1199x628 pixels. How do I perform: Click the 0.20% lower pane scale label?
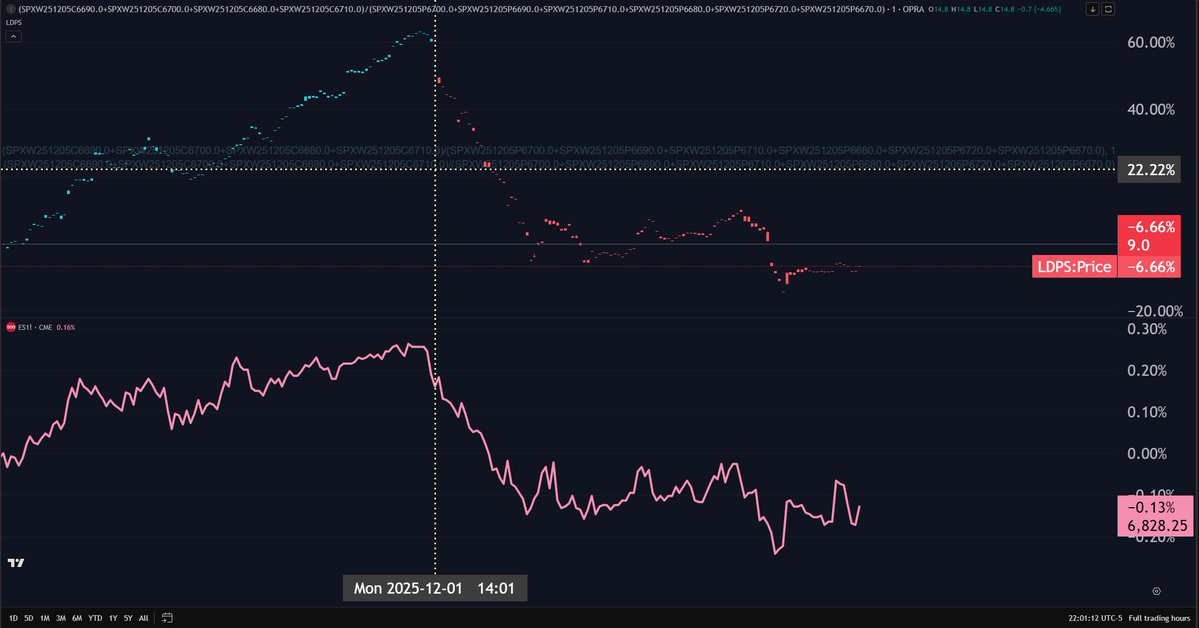[x=1147, y=370]
